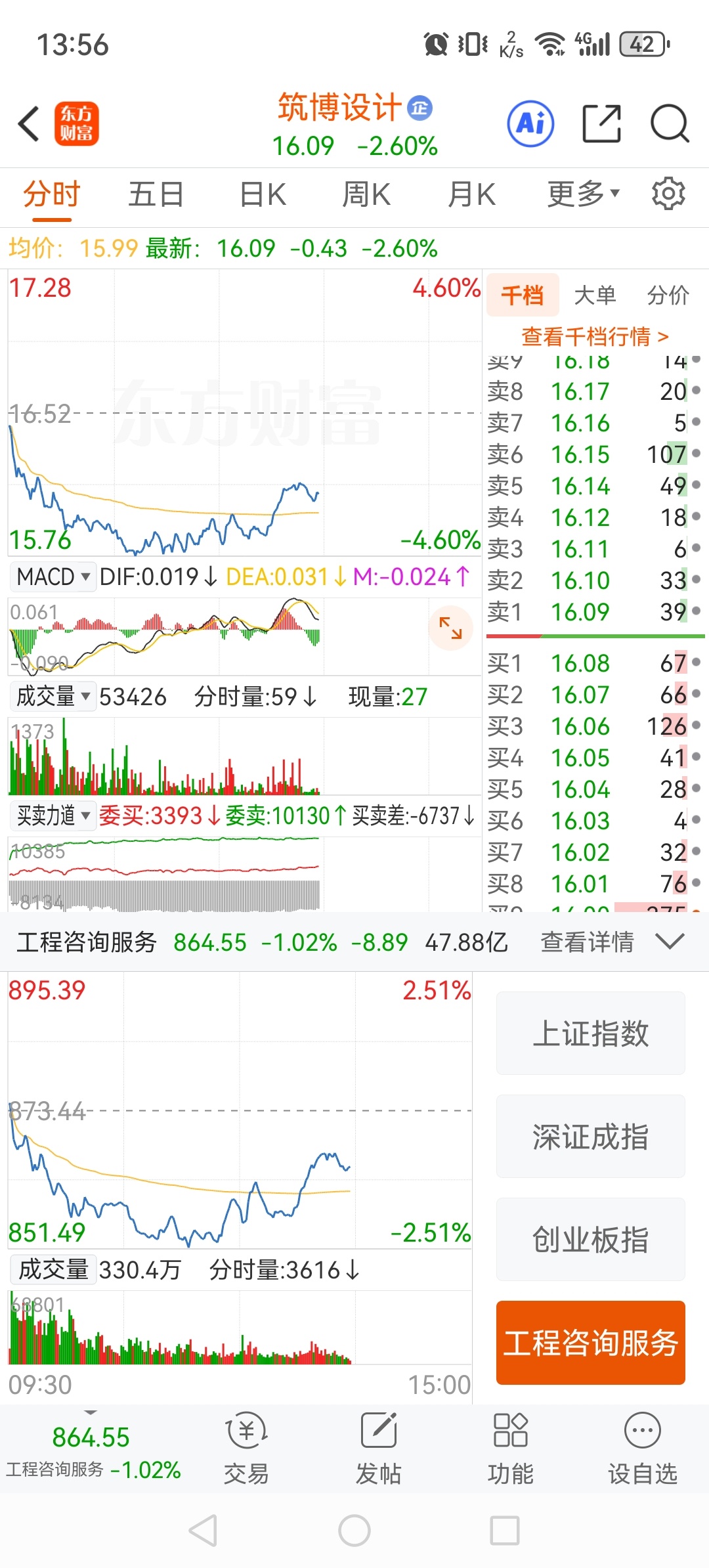Select the 分价 tab

[x=668, y=295]
